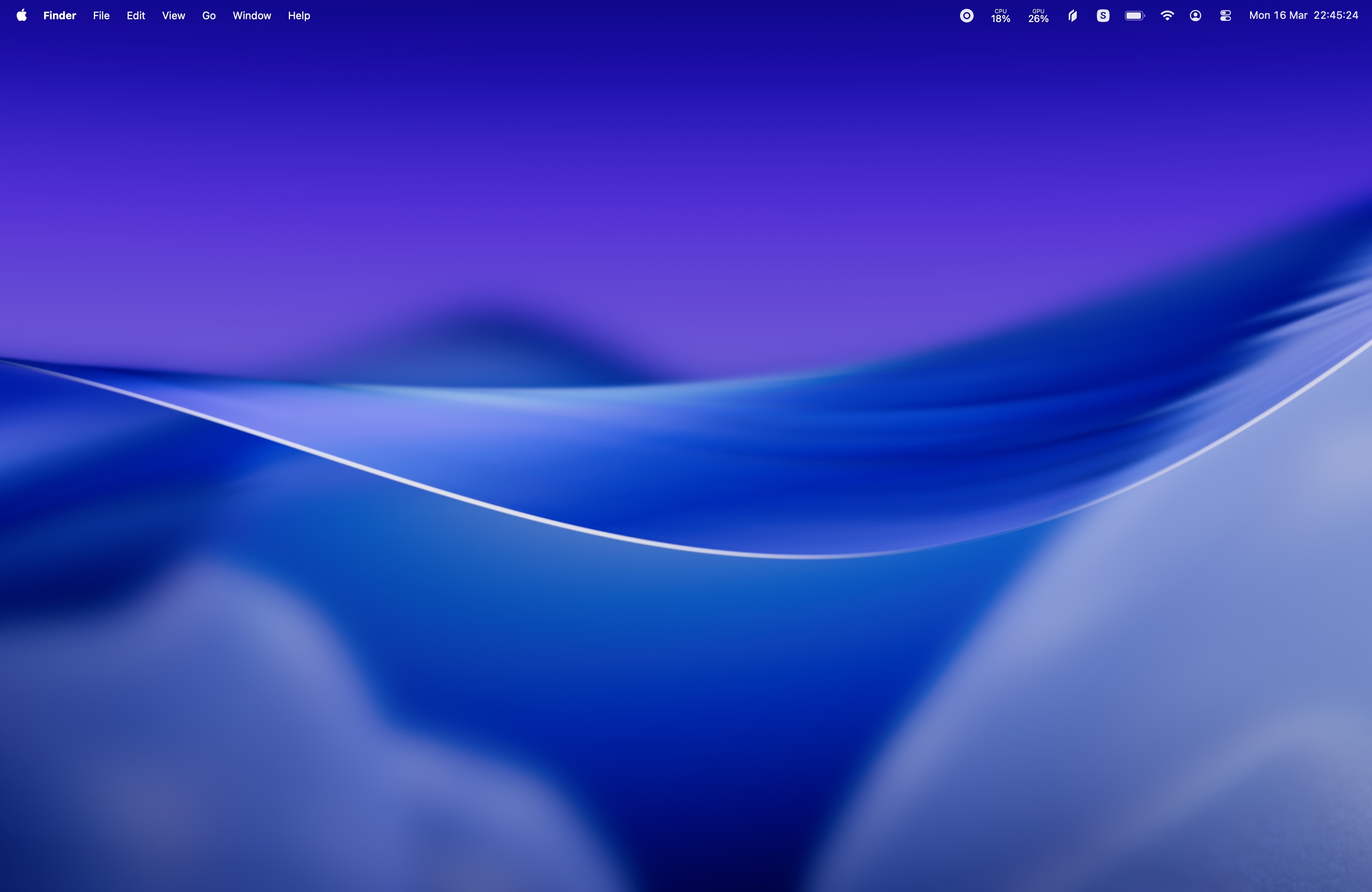
Task: Expand the Go menu
Action: tap(209, 16)
